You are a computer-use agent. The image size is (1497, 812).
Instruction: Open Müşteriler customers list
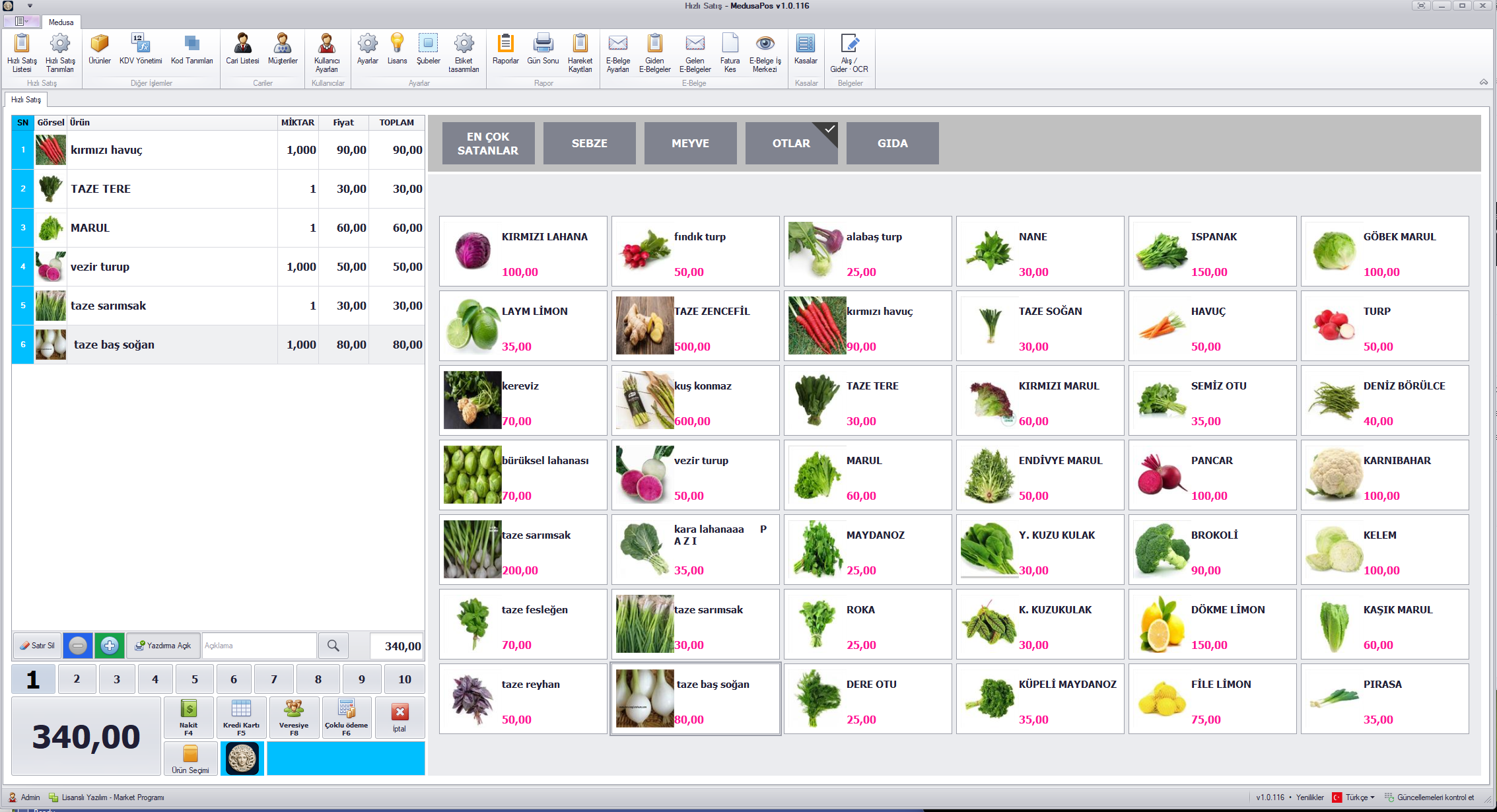tap(283, 50)
